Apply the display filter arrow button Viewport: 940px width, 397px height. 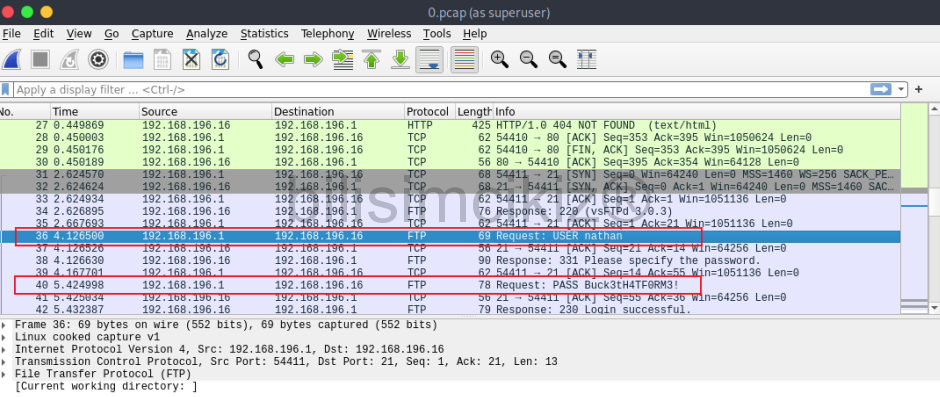881,89
